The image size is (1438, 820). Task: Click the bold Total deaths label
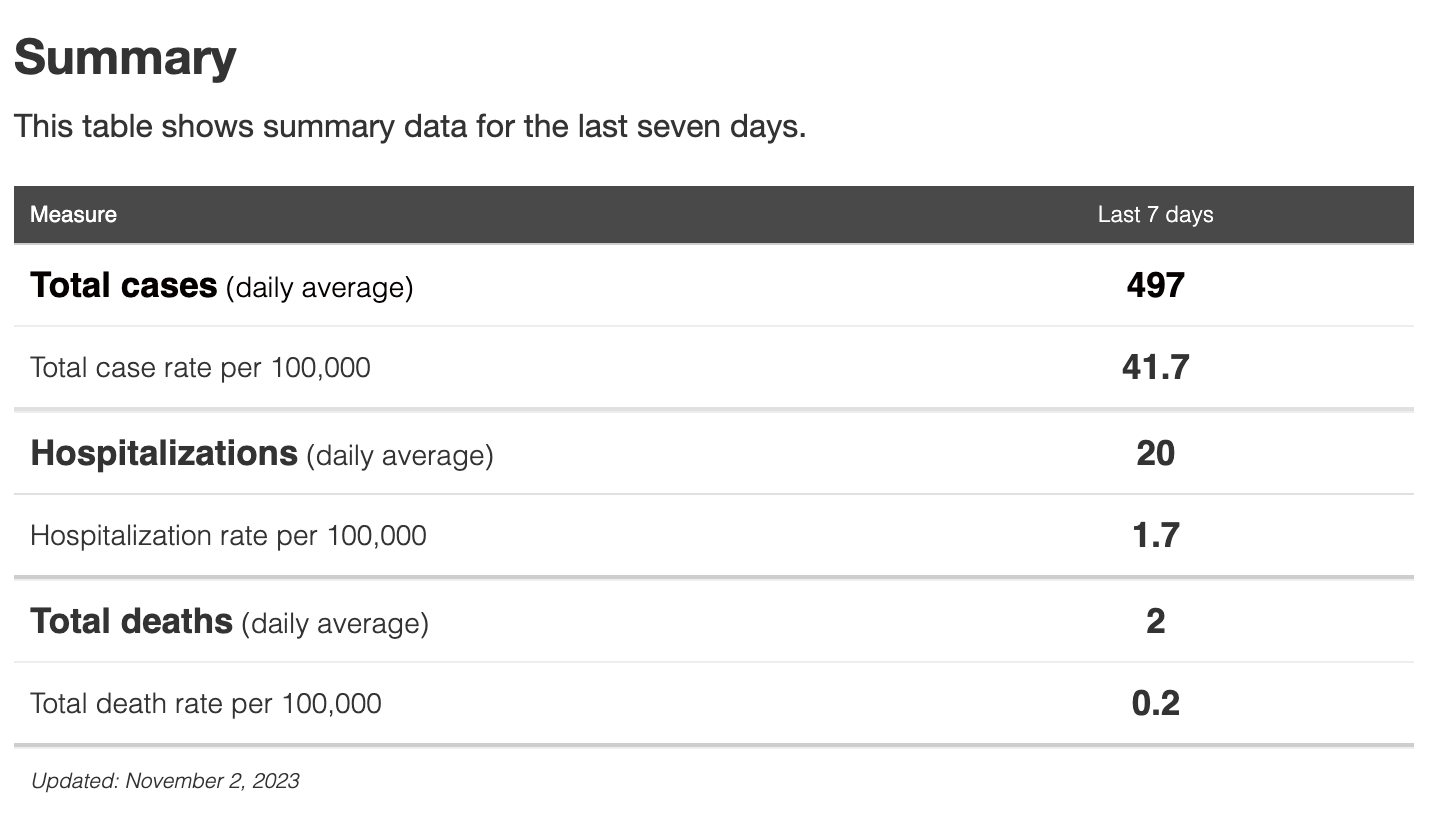[131, 622]
